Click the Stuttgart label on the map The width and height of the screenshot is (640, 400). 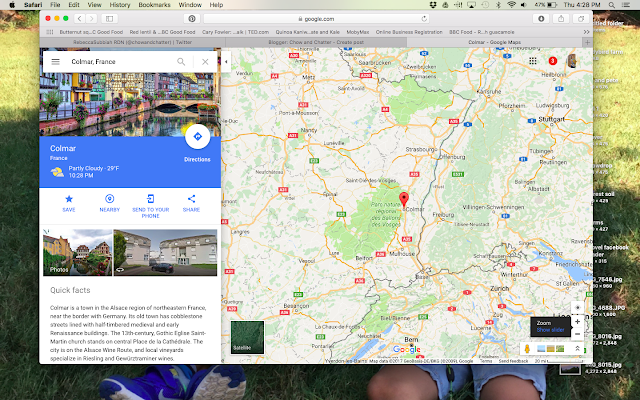(551, 119)
